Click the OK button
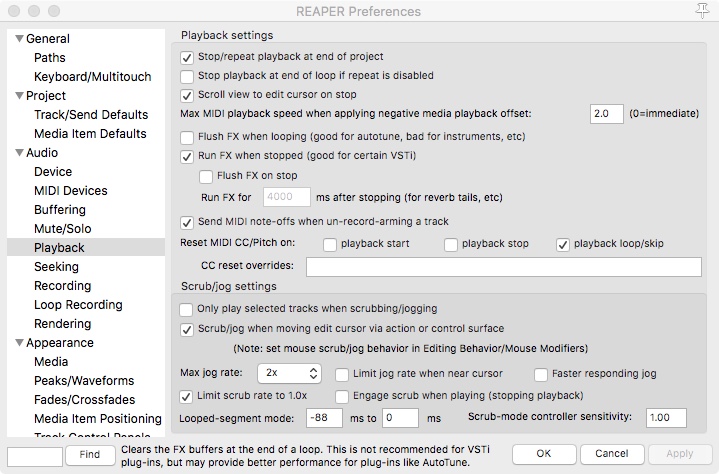Viewport: 719px width, 474px height. tap(544, 454)
